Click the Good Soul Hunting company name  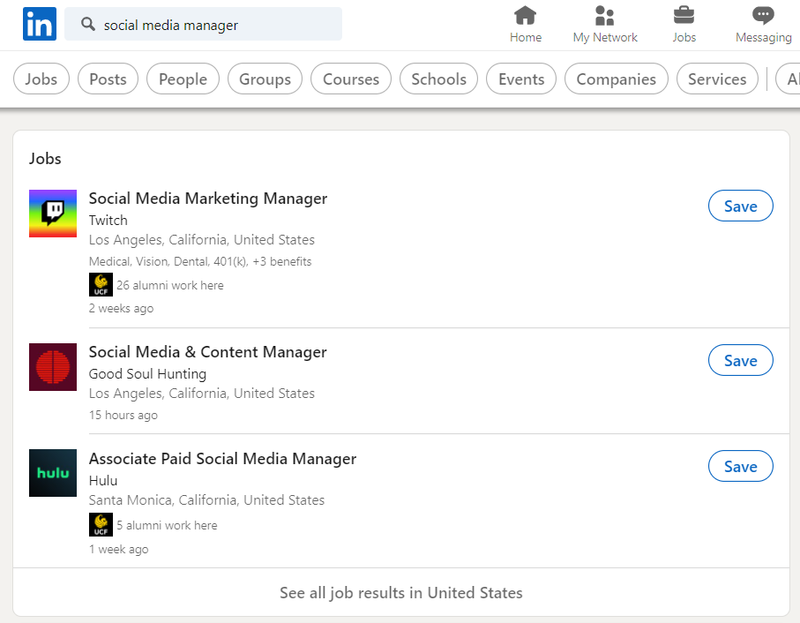[147, 374]
